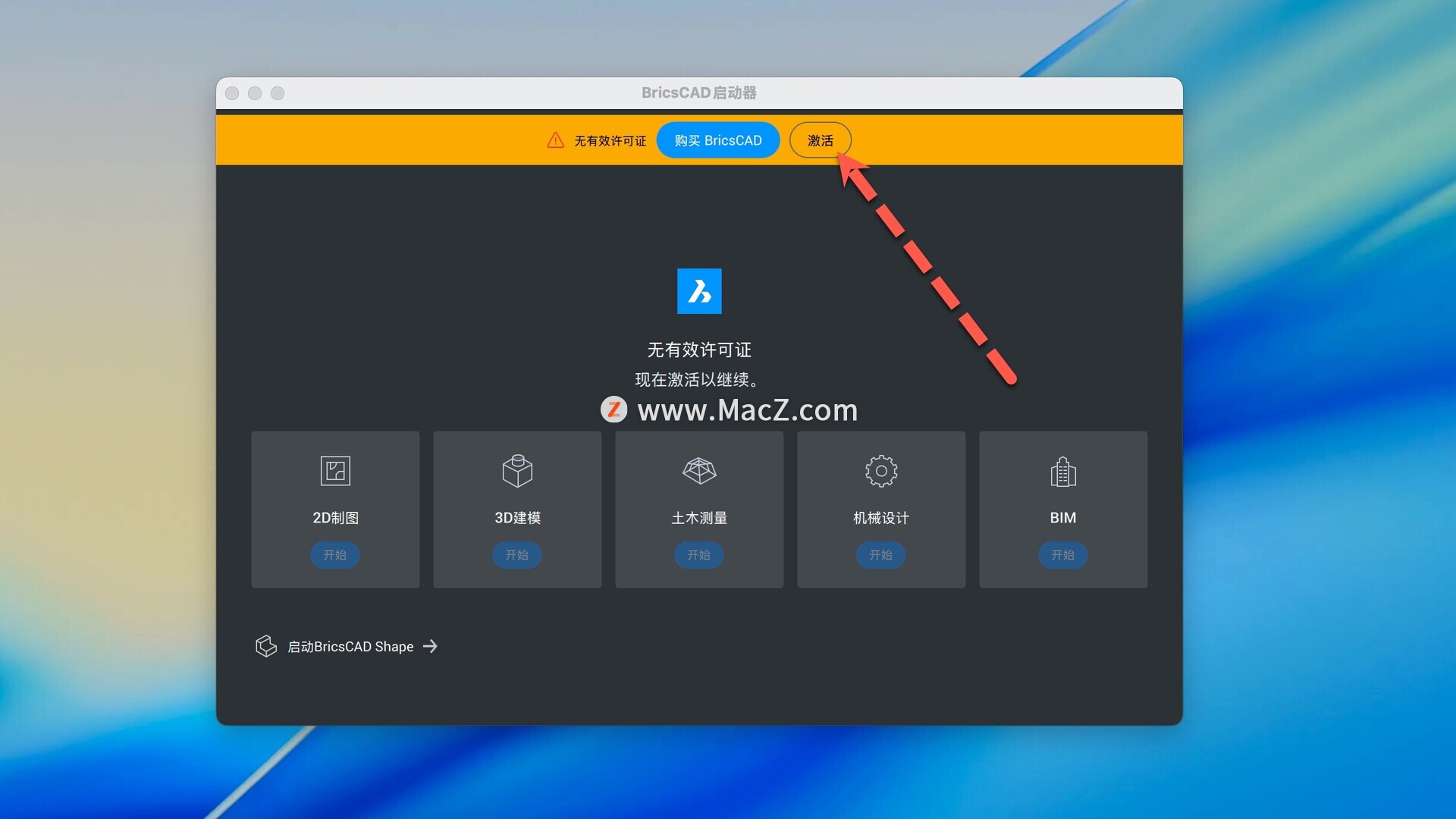This screenshot has height=819, width=1456.
Task: Click the BIM building icon
Action: [x=1063, y=471]
